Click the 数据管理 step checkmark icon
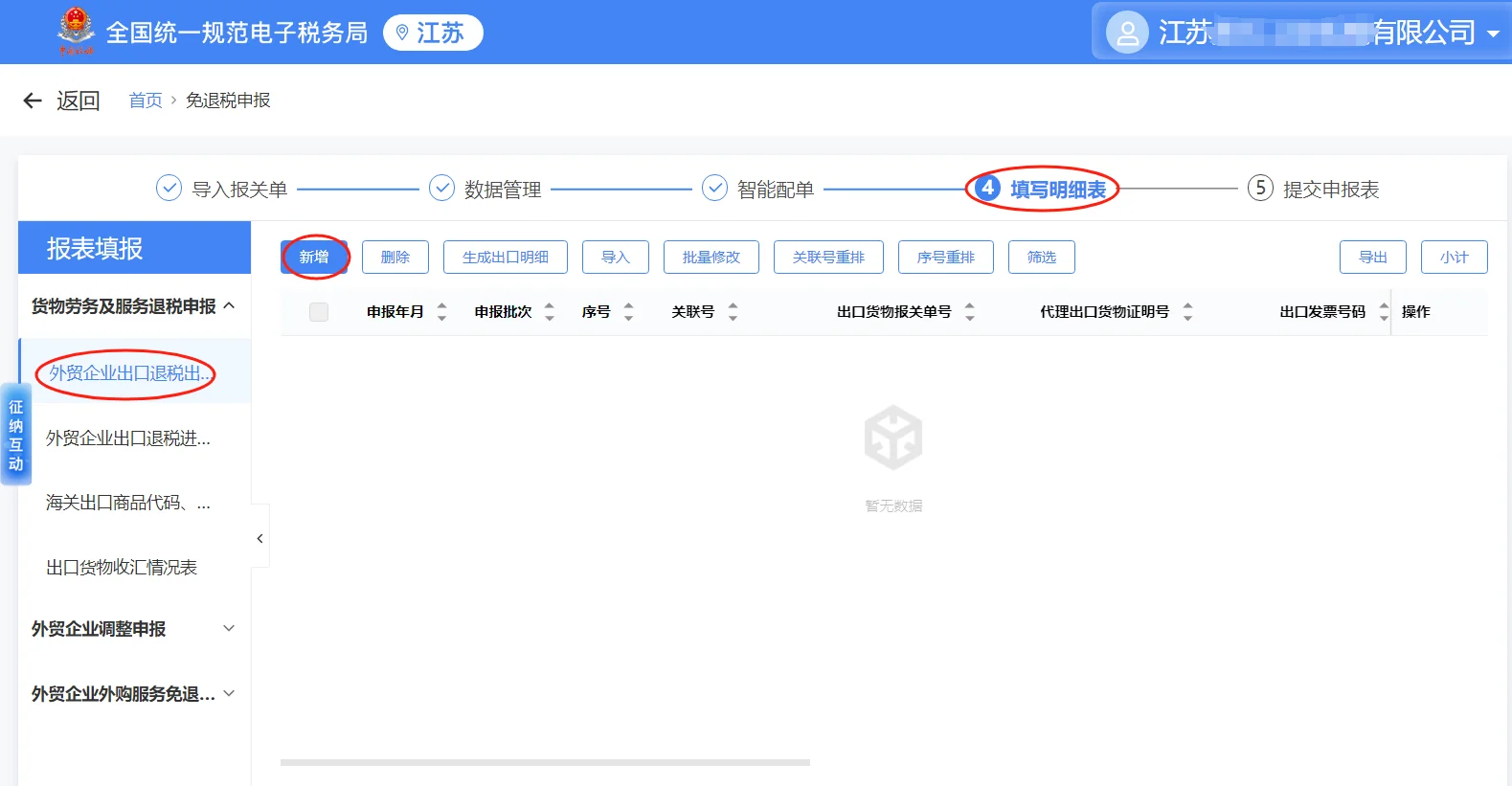 pos(441,188)
